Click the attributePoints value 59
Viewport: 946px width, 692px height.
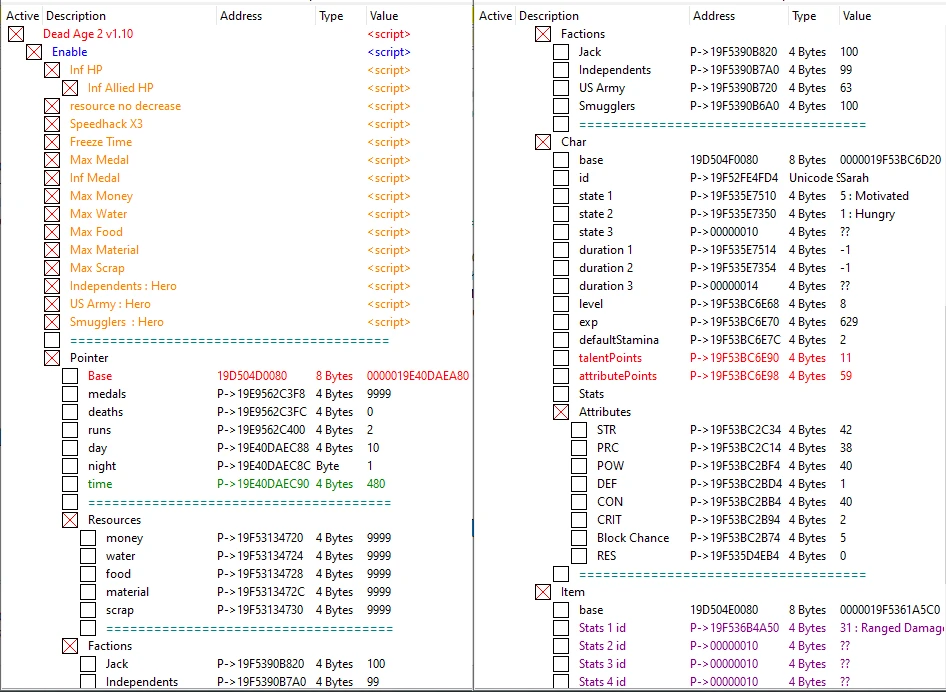847,376
